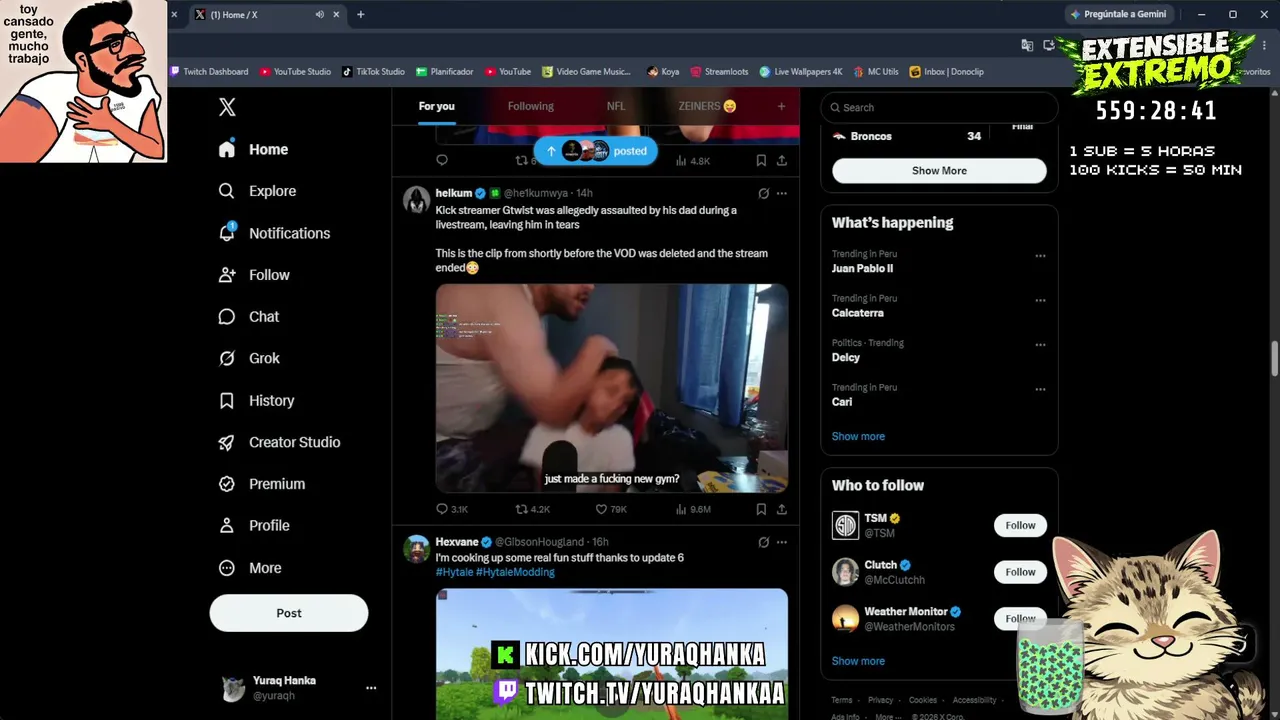The image size is (1280, 720).
Task: Open Chat from the sidebar
Action: pyautogui.click(x=249, y=317)
